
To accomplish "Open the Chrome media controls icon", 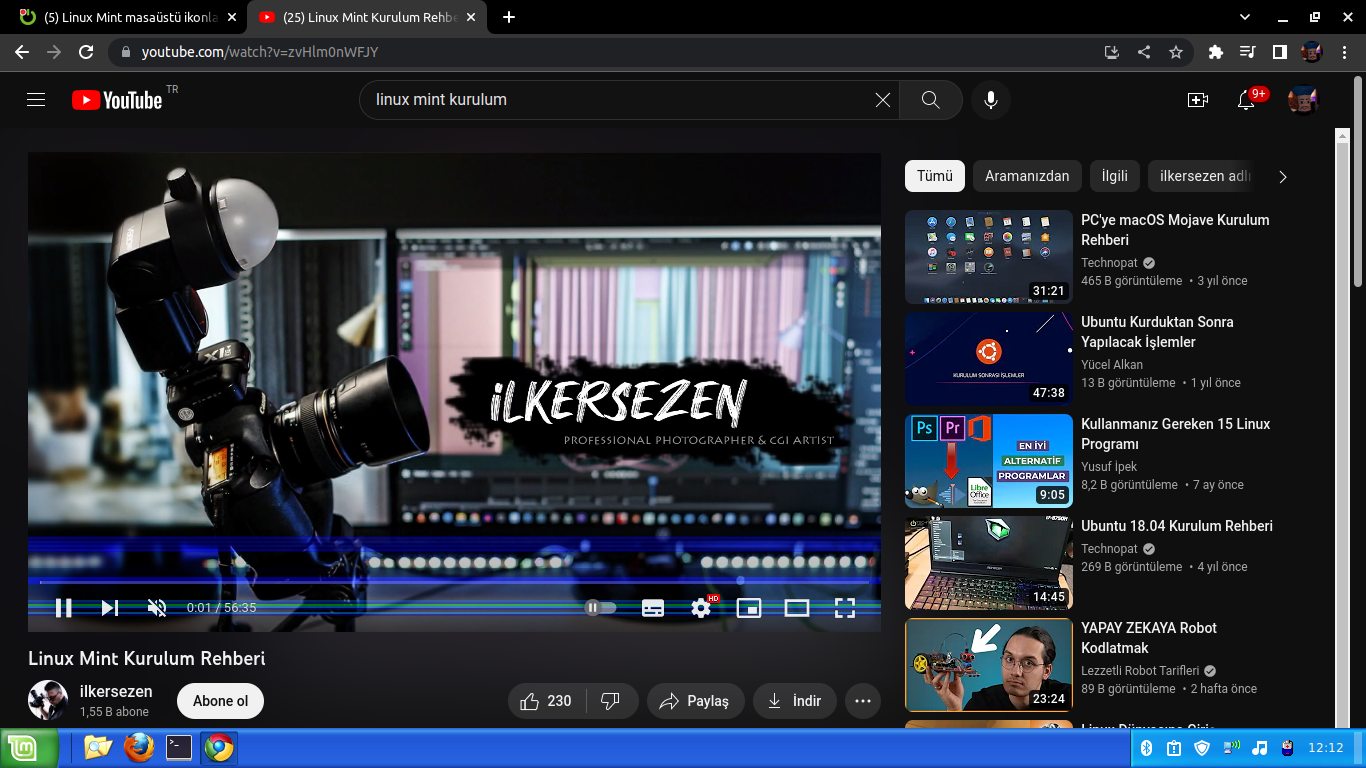I will (x=1247, y=52).
